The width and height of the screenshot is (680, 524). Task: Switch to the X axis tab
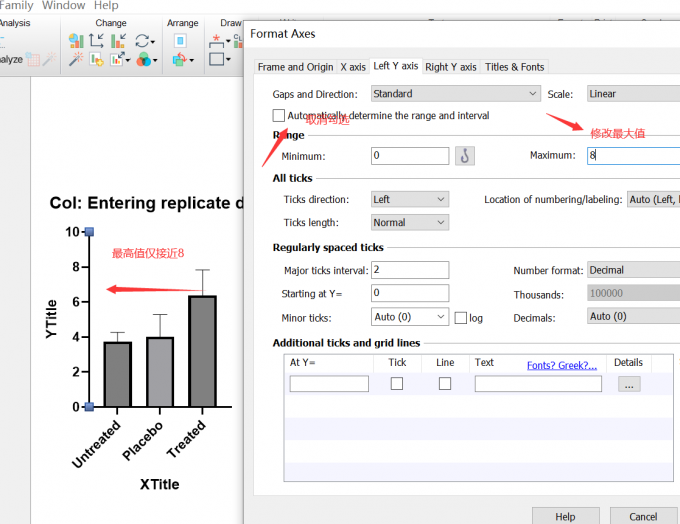coord(352,67)
